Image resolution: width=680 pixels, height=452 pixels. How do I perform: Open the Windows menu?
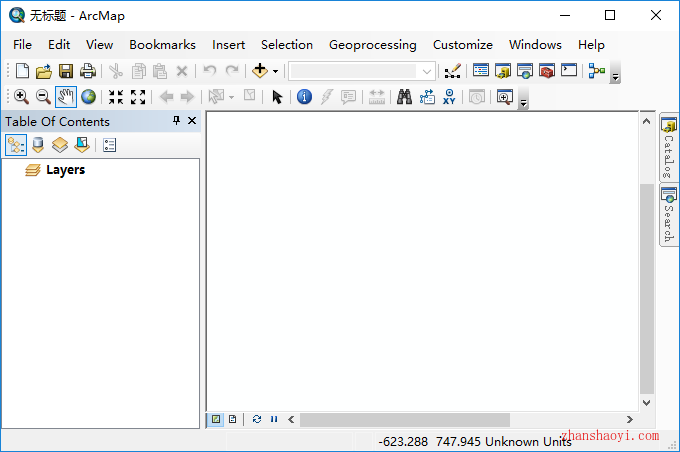pos(535,45)
